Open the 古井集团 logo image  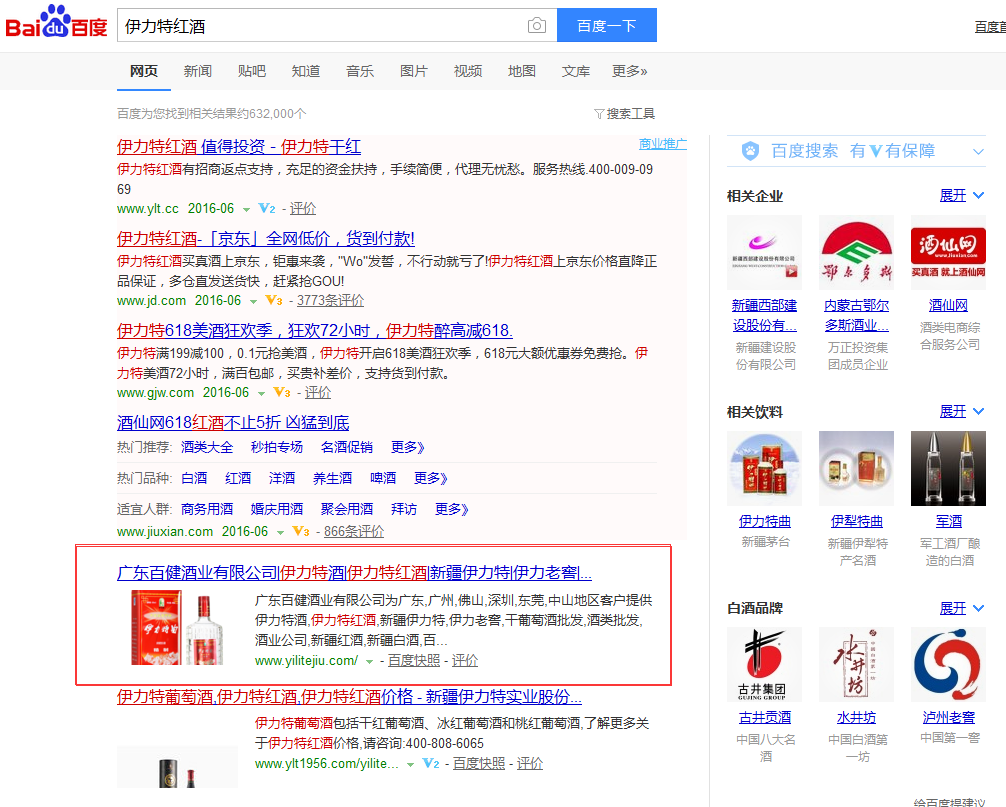tap(764, 665)
